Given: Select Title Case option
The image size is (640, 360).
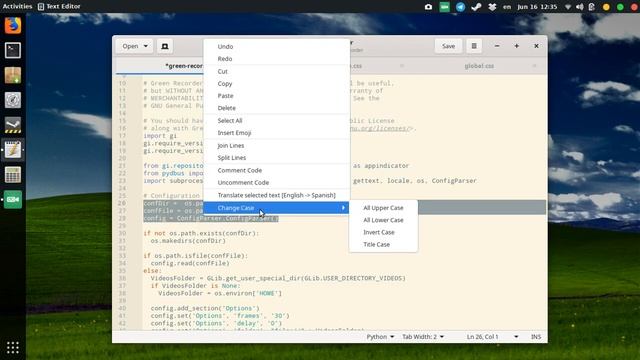Looking at the screenshot, I should 383,244.
